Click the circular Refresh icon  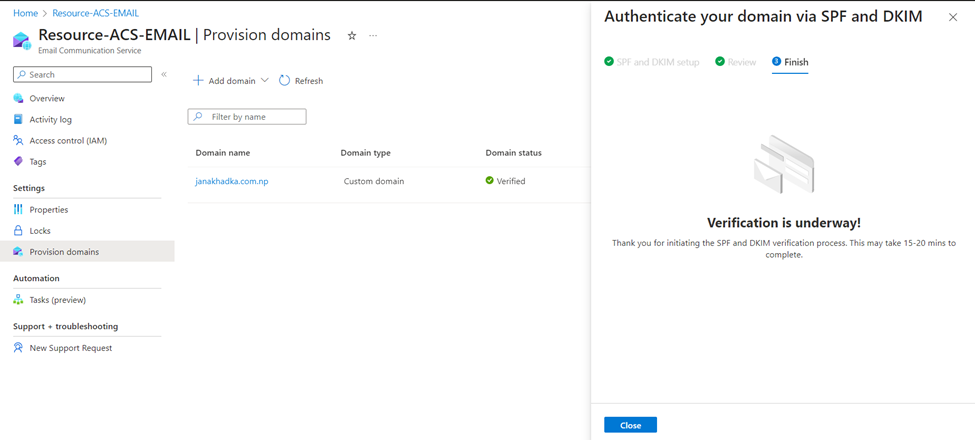point(284,80)
